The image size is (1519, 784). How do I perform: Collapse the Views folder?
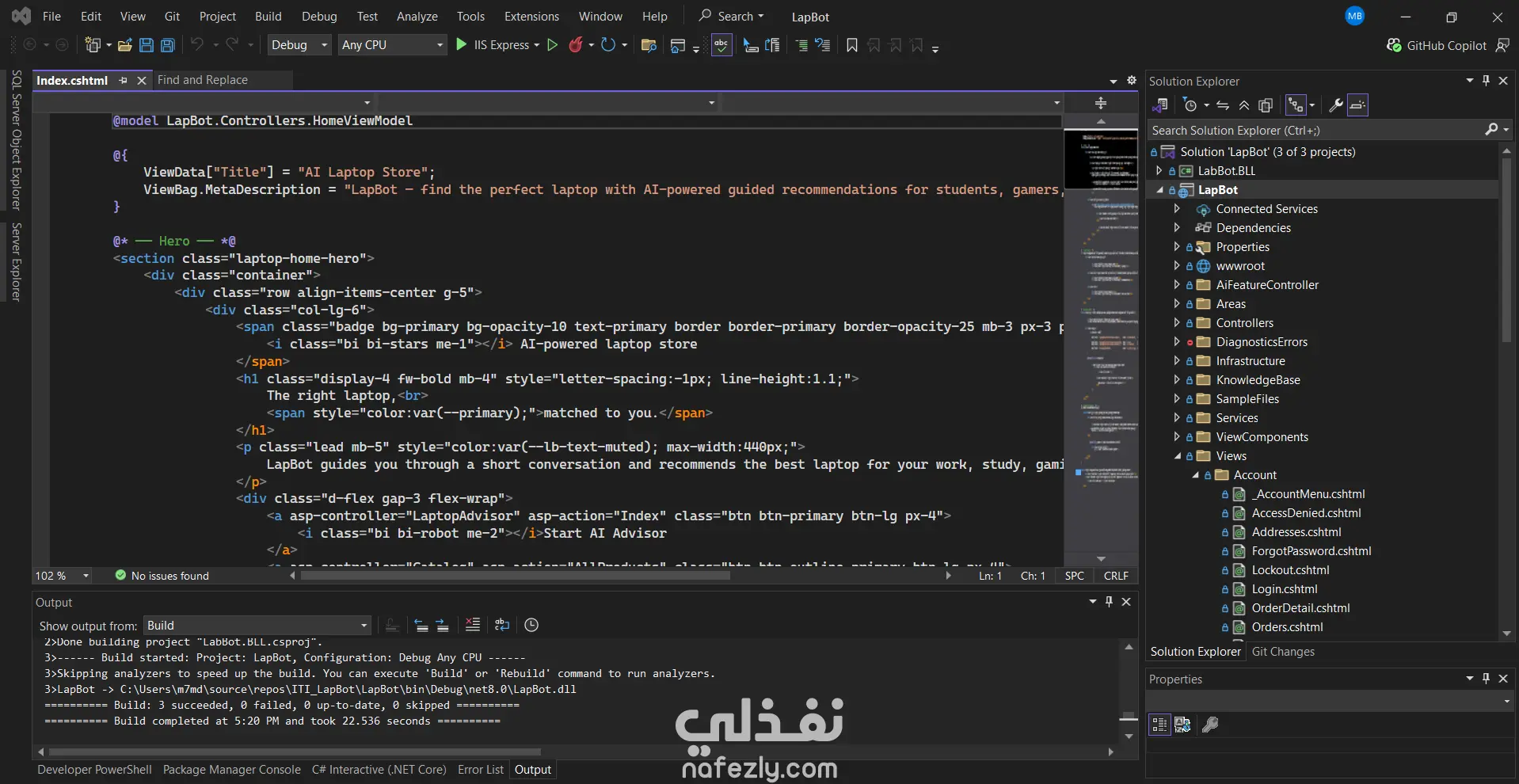pyautogui.click(x=1177, y=456)
